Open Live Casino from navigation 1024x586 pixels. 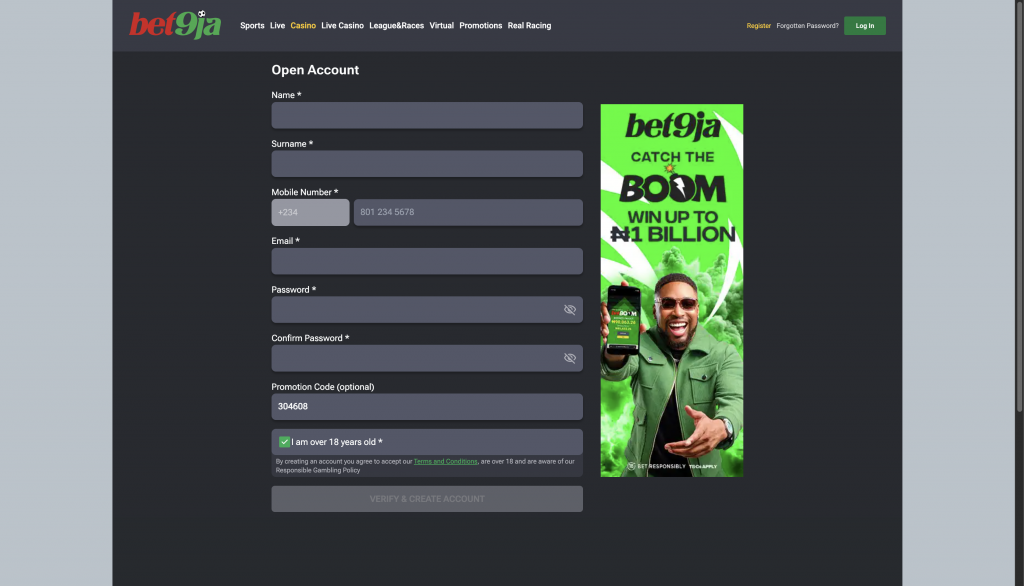342,25
